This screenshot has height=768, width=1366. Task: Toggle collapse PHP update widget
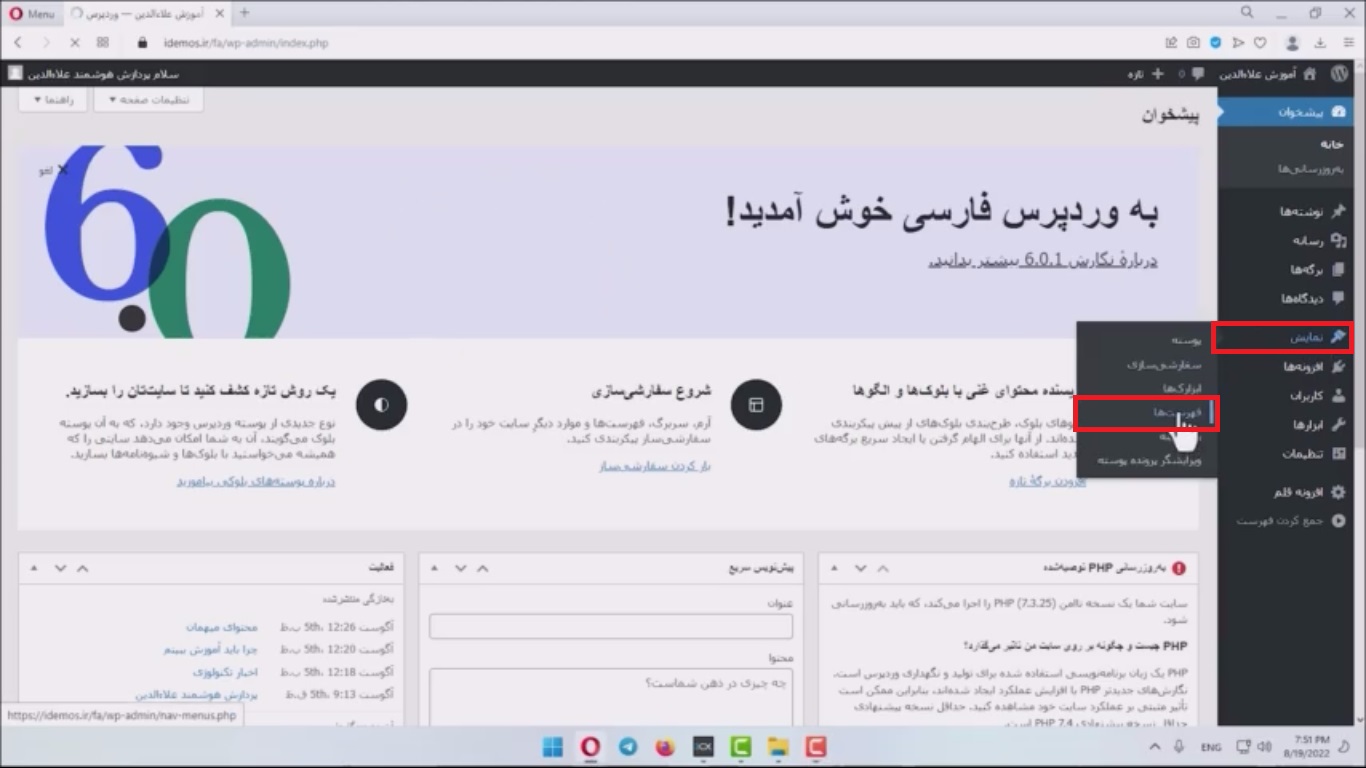point(834,568)
